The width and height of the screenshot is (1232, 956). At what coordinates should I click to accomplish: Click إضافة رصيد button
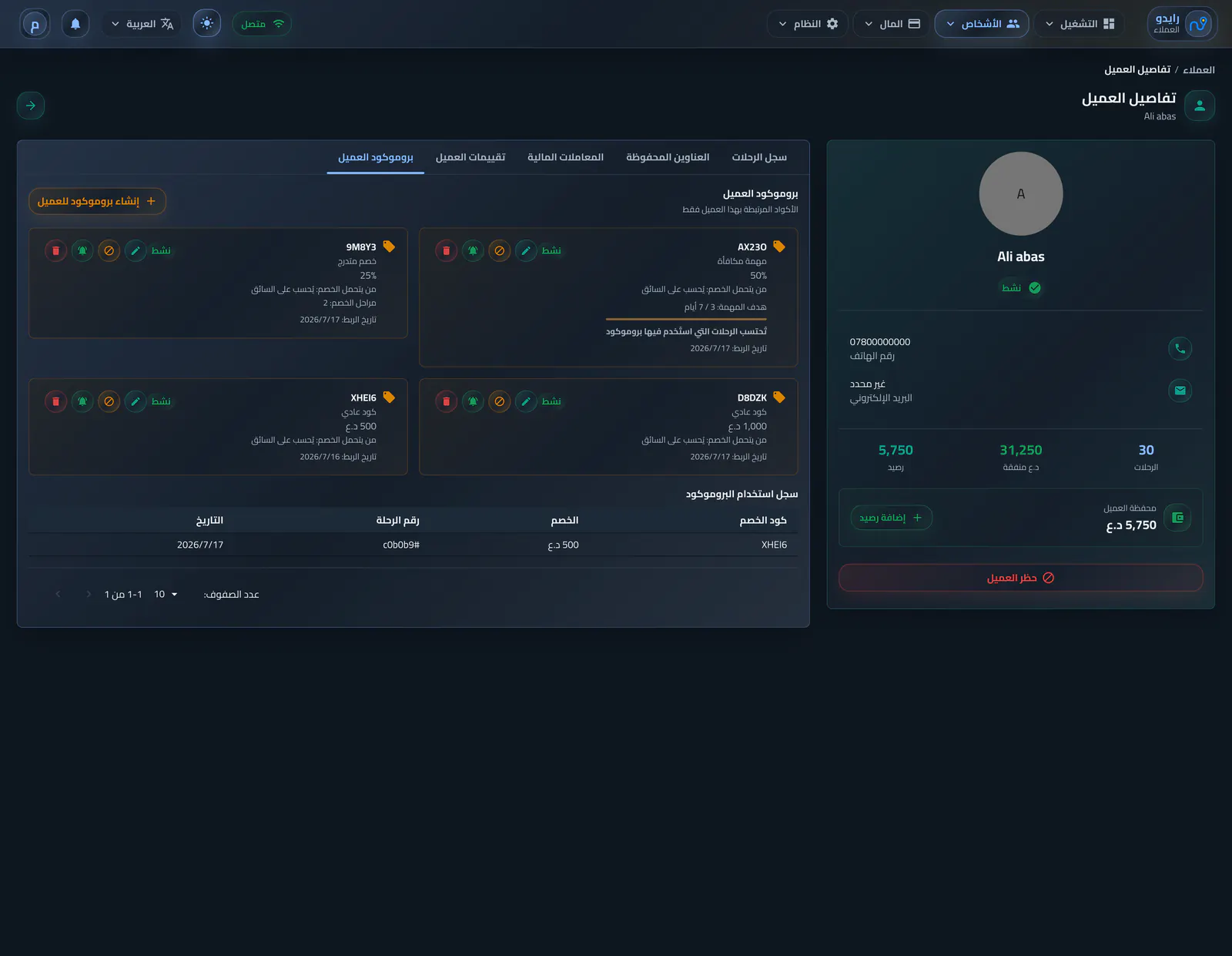pyautogui.click(x=891, y=518)
